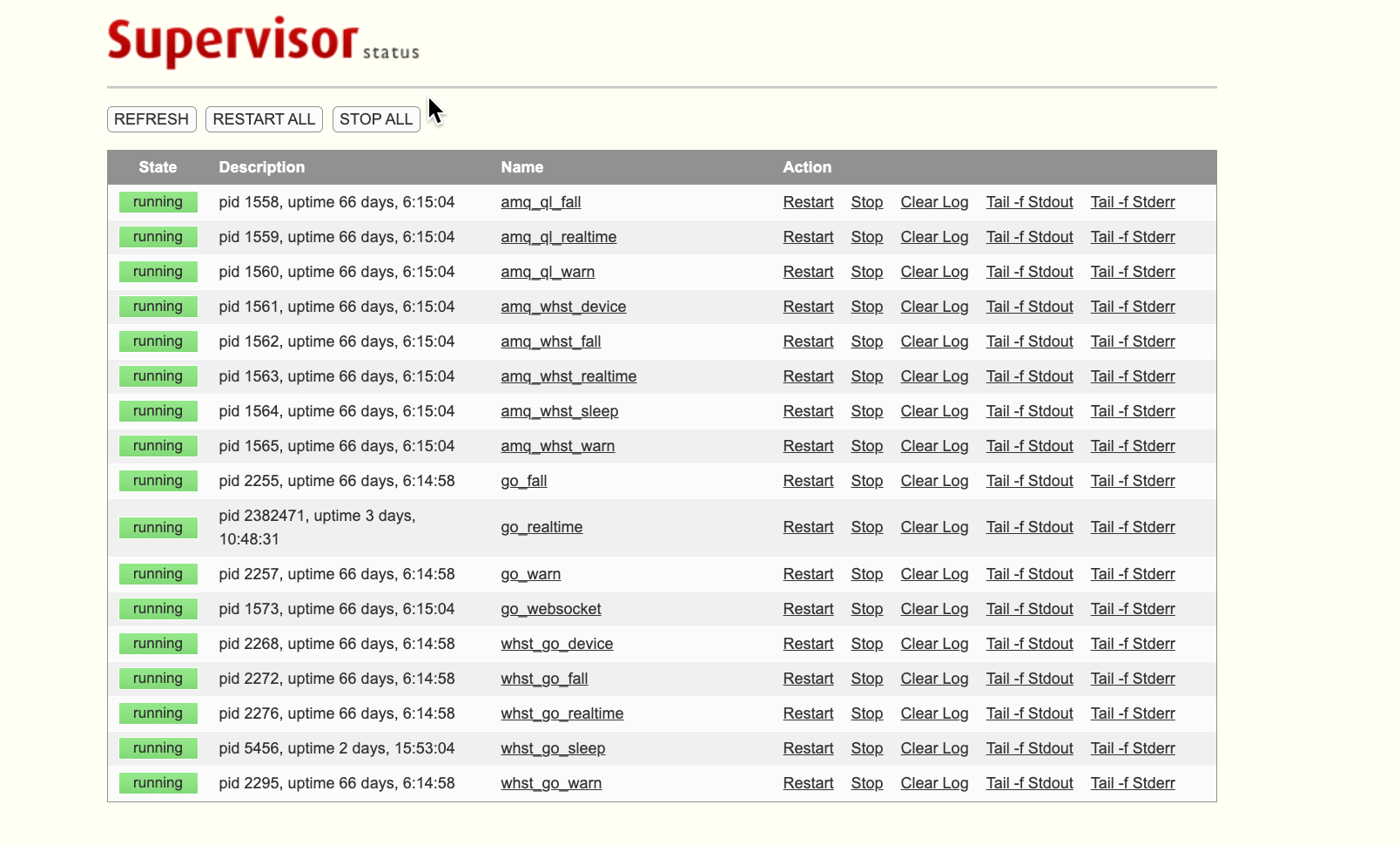Select text 'pid 5456, uptime 2 days, 15:53:04'
Viewport: 1400px width, 845px height.
336,748
